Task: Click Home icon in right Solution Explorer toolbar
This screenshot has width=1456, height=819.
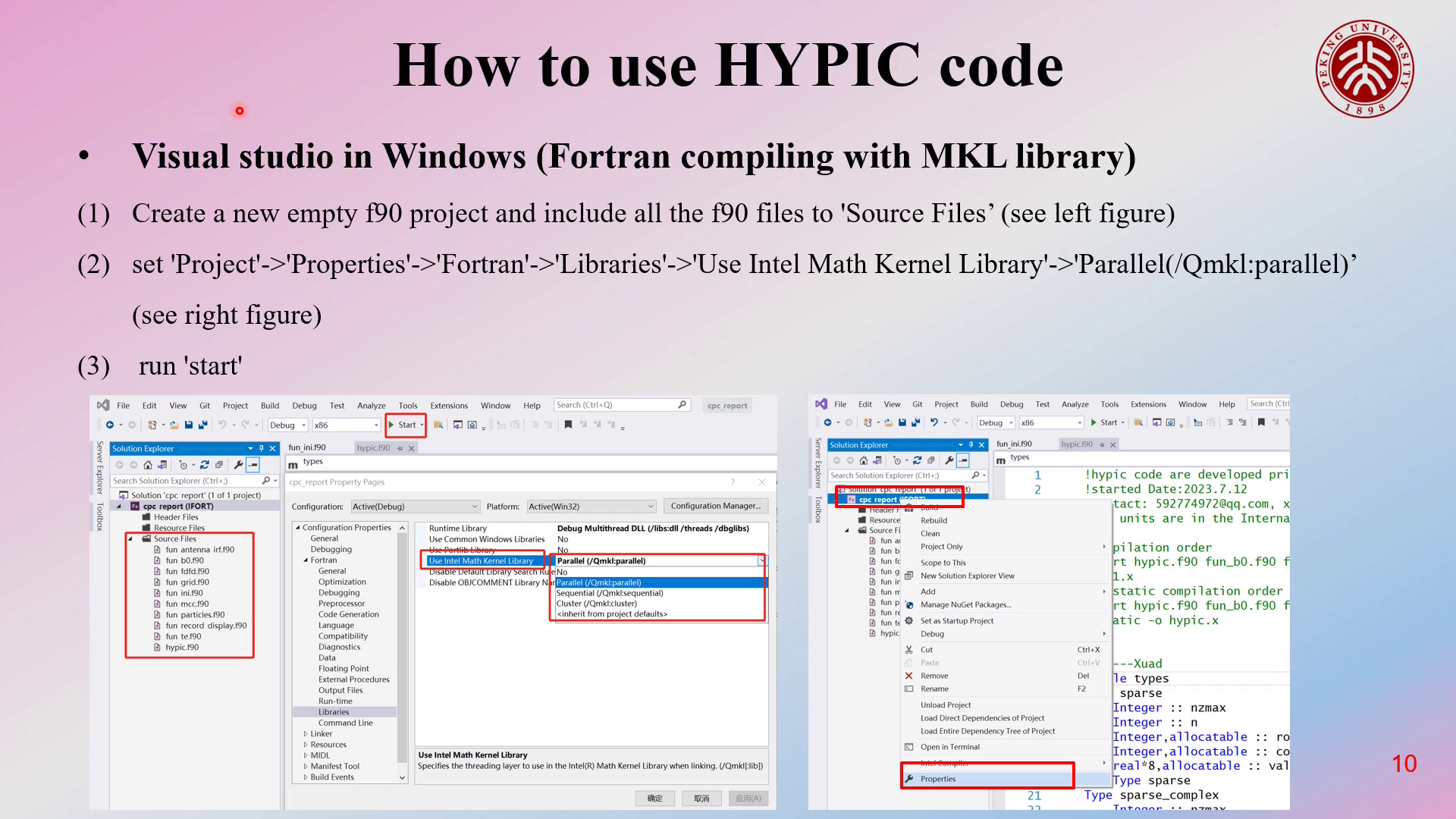Action: 864,460
